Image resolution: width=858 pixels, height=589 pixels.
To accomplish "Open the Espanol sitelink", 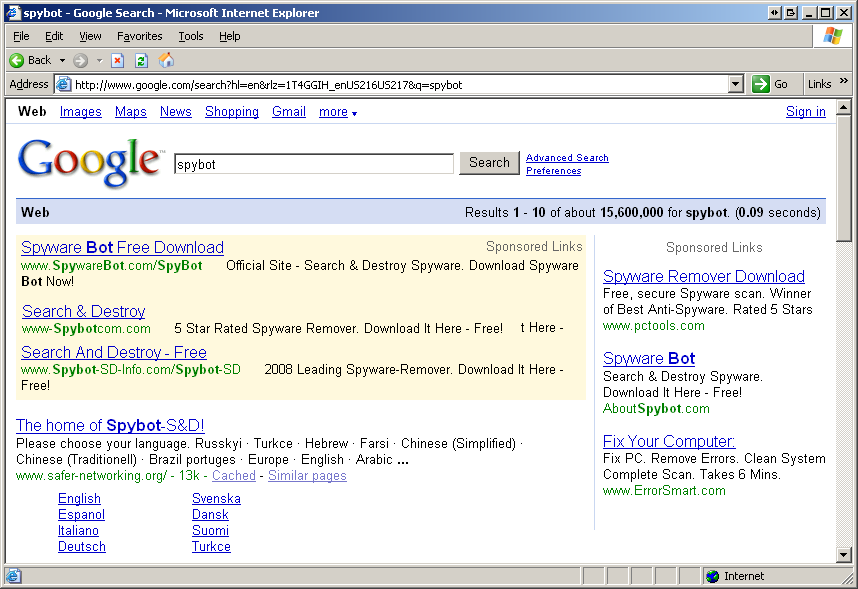I will click(82, 515).
